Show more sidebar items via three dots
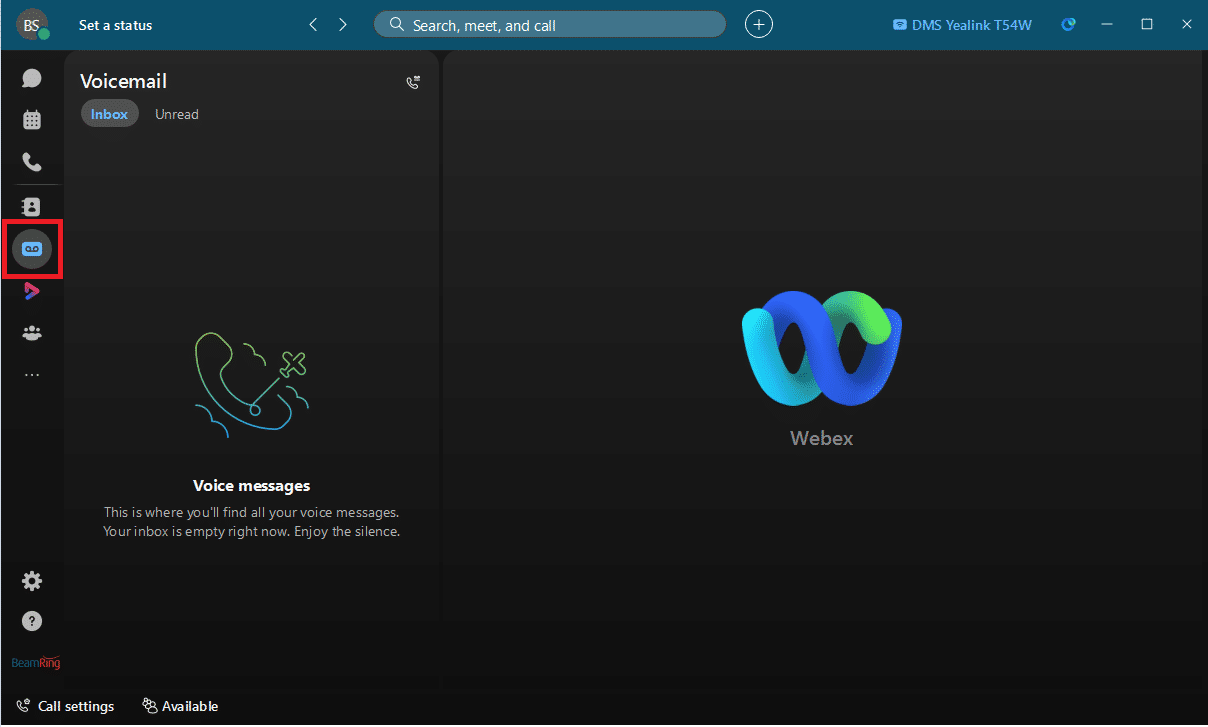This screenshot has width=1208, height=727. click(x=32, y=375)
